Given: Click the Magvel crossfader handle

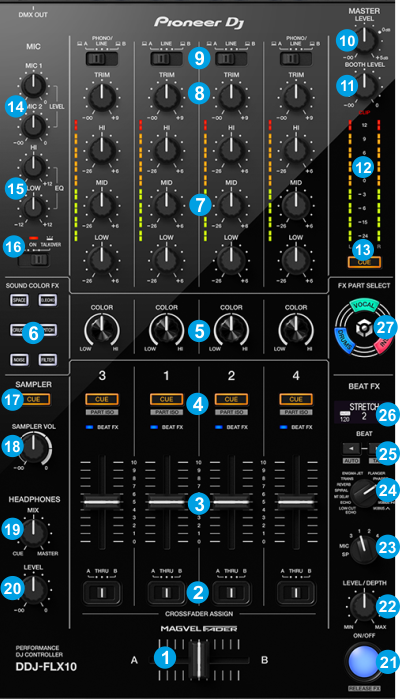Looking at the screenshot, I should (x=199, y=660).
